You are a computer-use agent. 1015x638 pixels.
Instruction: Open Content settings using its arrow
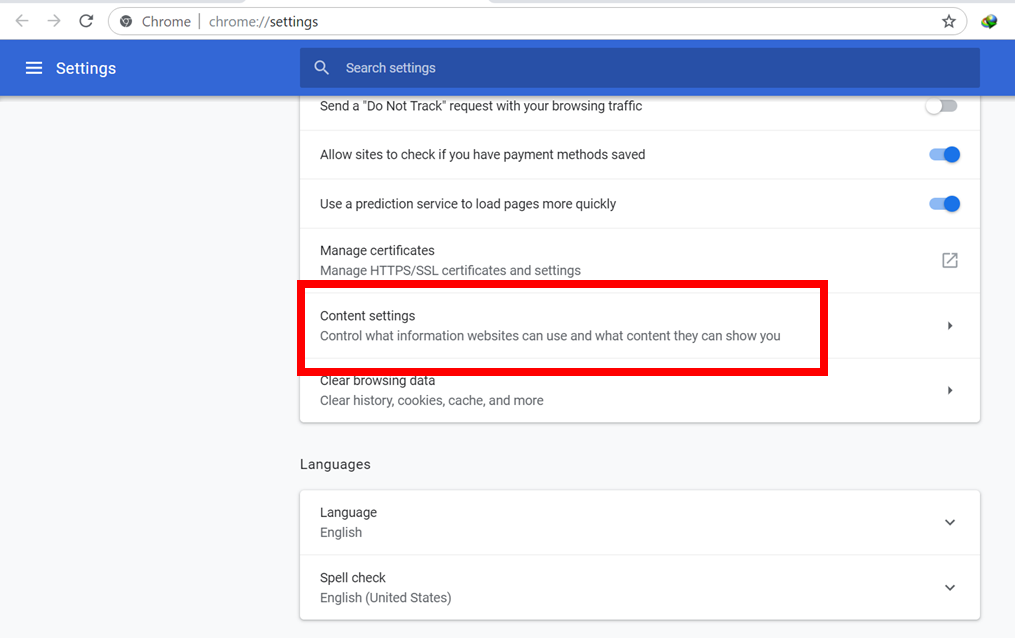pos(949,326)
